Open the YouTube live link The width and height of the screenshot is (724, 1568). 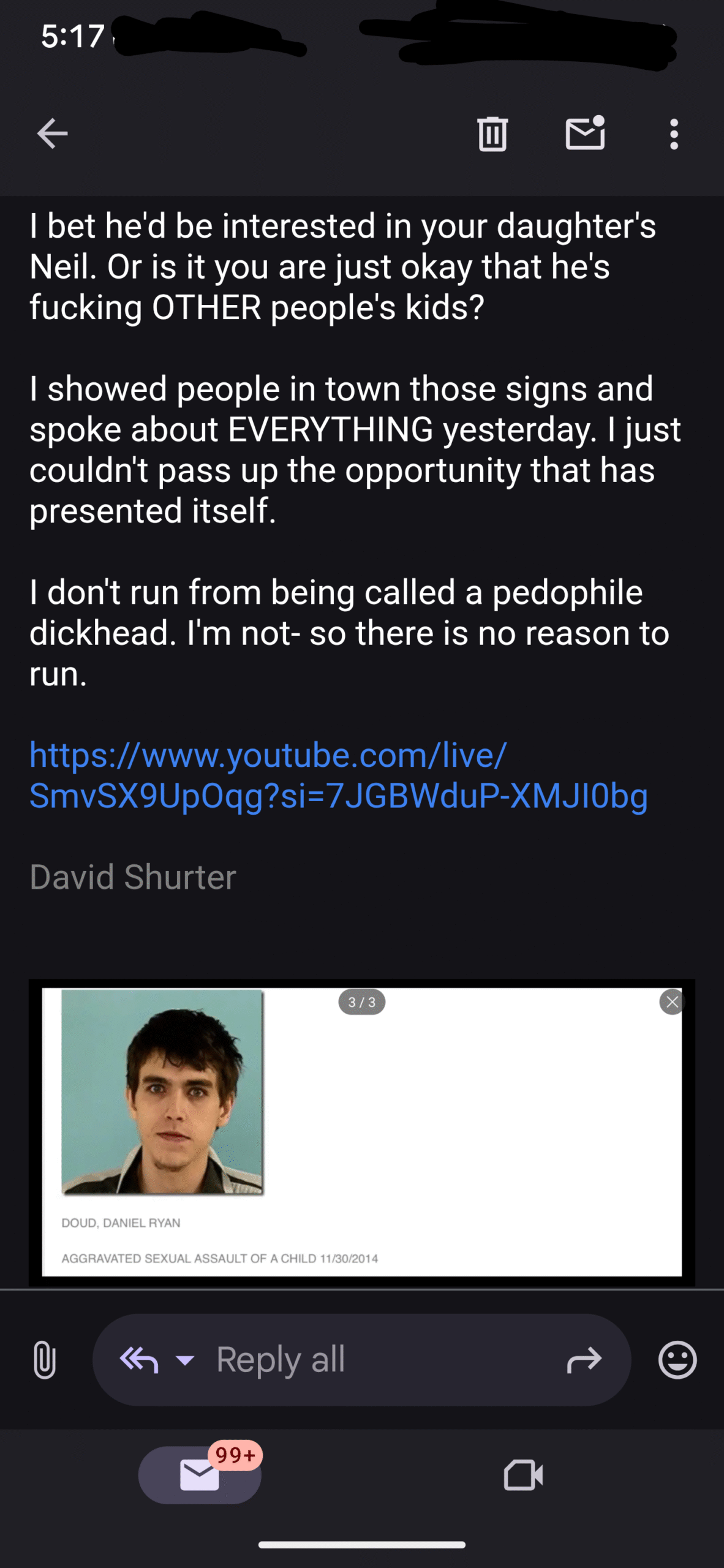tap(338, 775)
